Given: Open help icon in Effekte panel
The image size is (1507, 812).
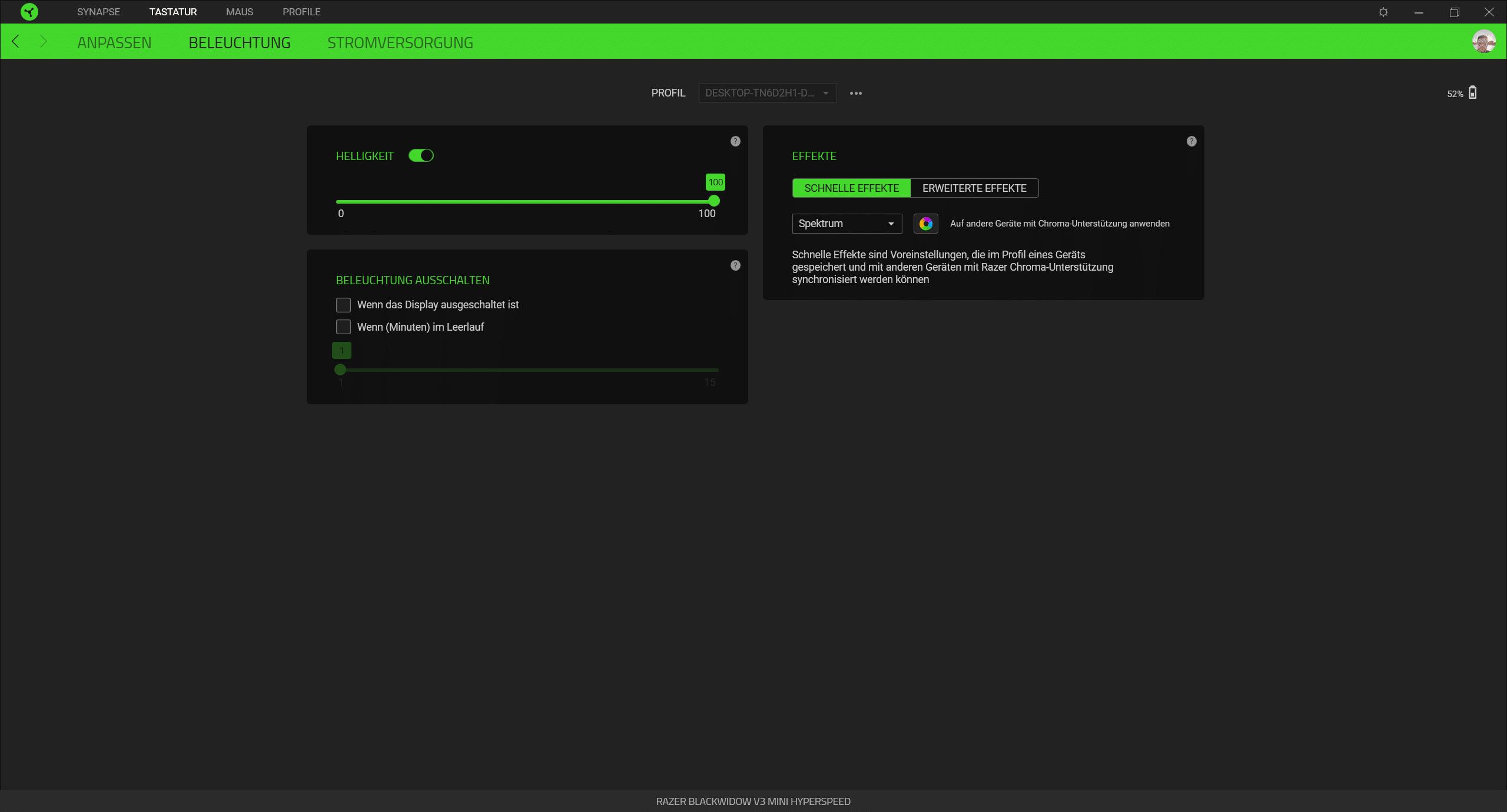Looking at the screenshot, I should pos(1191,141).
